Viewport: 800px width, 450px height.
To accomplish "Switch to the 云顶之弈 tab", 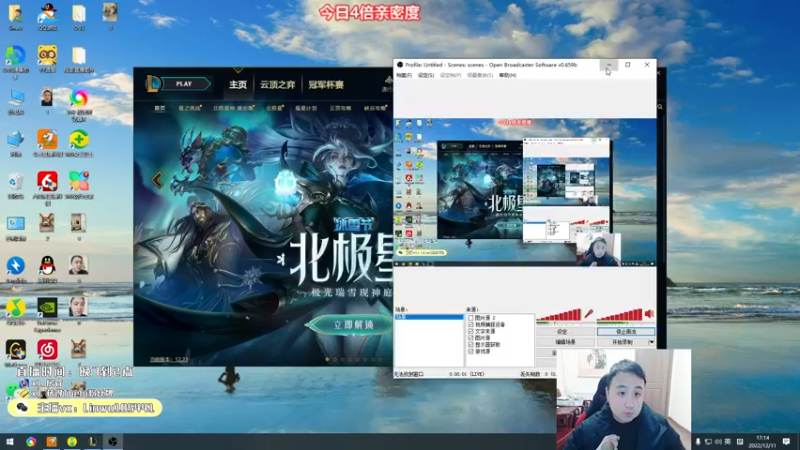I will (x=278, y=84).
